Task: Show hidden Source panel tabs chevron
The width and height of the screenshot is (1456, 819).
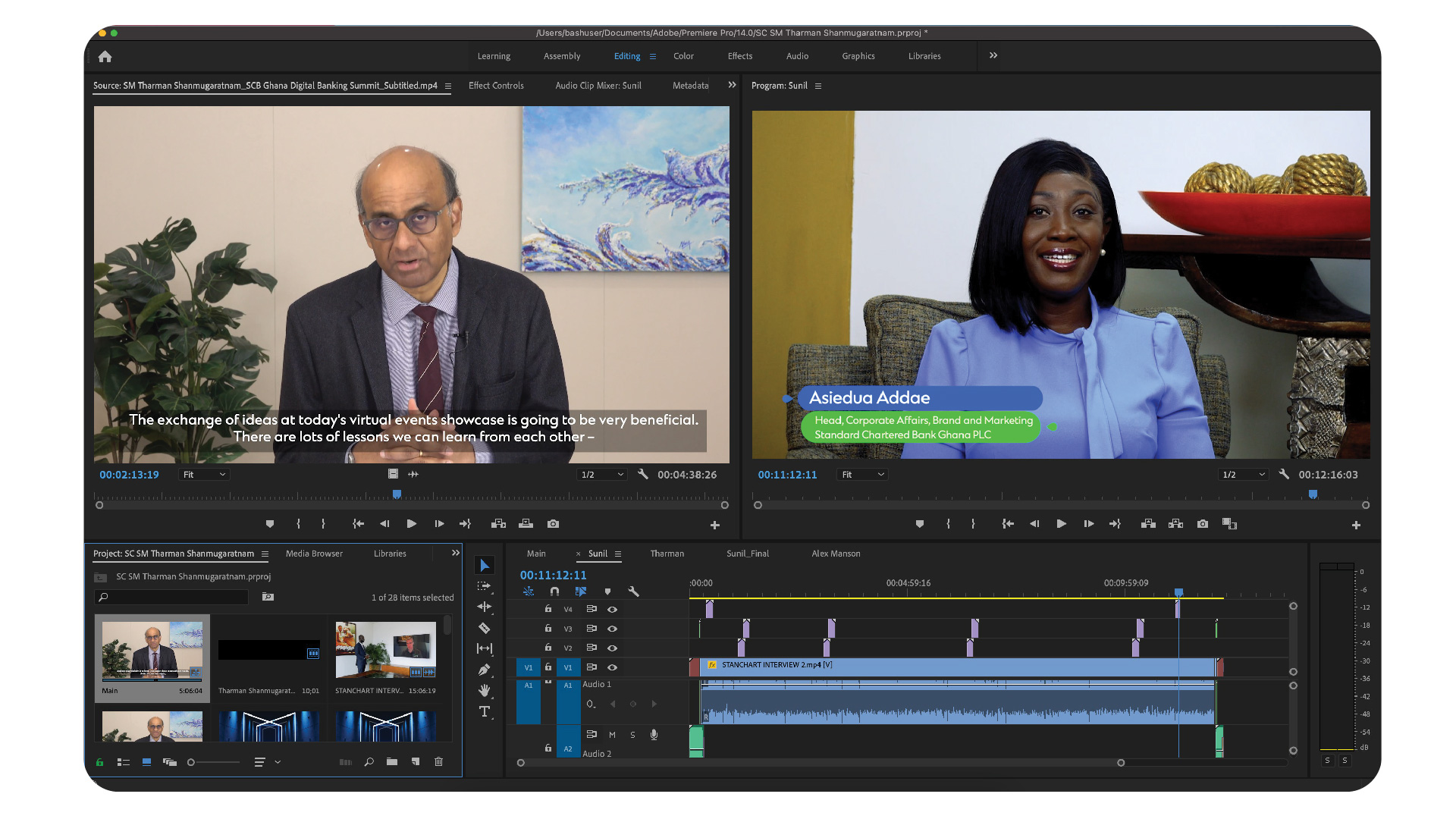Action: (x=732, y=85)
